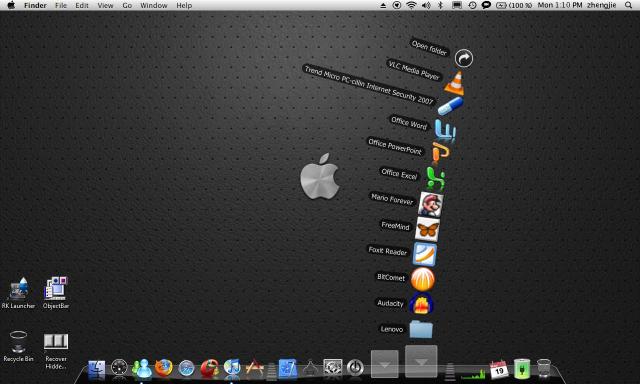Image resolution: width=640 pixels, height=384 pixels.
Task: Click the battery 100% indicator
Action: click(514, 5)
